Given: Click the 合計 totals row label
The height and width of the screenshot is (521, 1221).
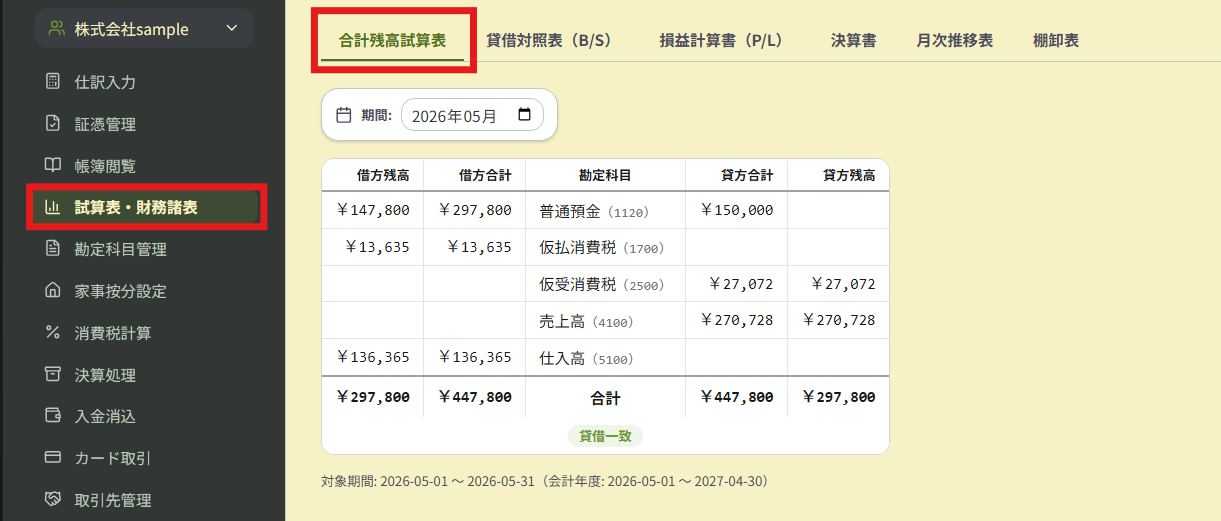Looking at the screenshot, I should (x=605, y=398).
